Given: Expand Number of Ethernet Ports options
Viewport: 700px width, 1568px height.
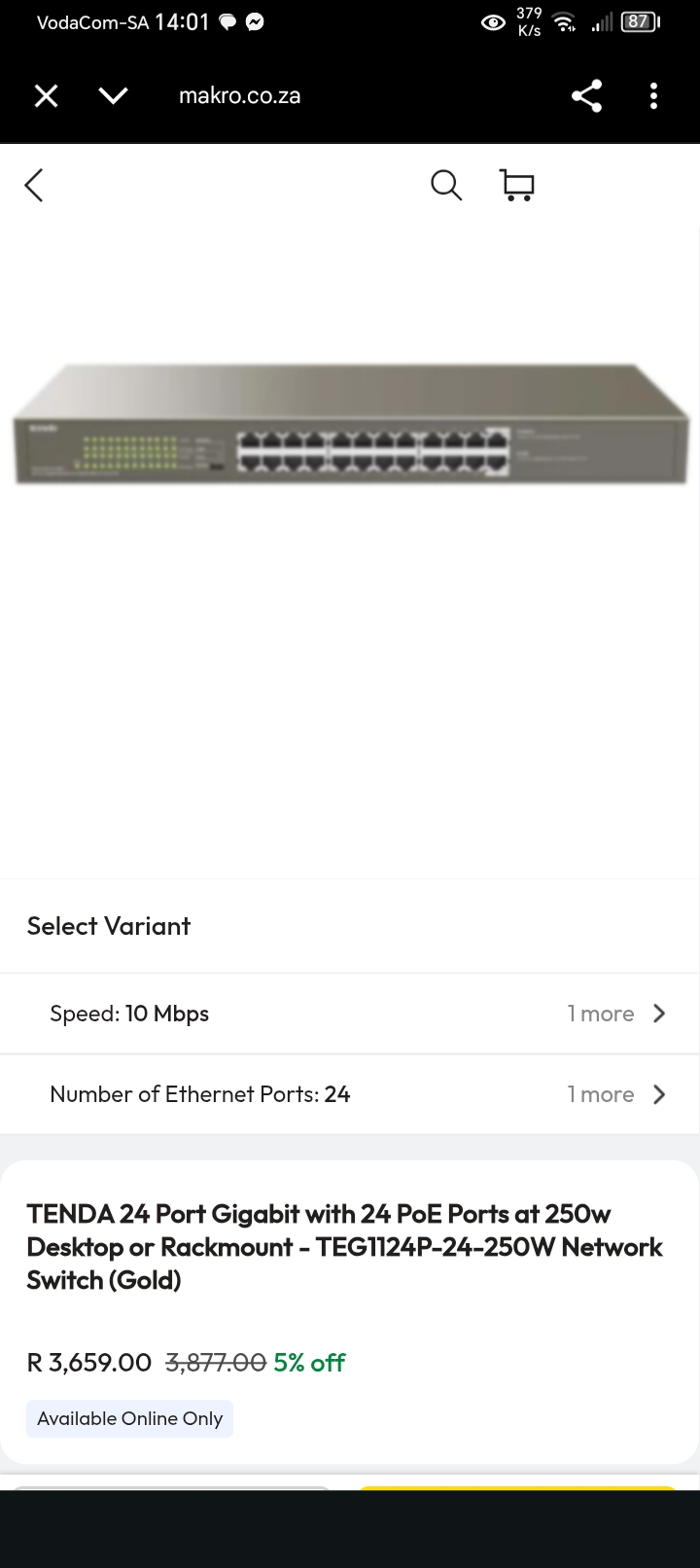Looking at the screenshot, I should (x=199, y=1094).
